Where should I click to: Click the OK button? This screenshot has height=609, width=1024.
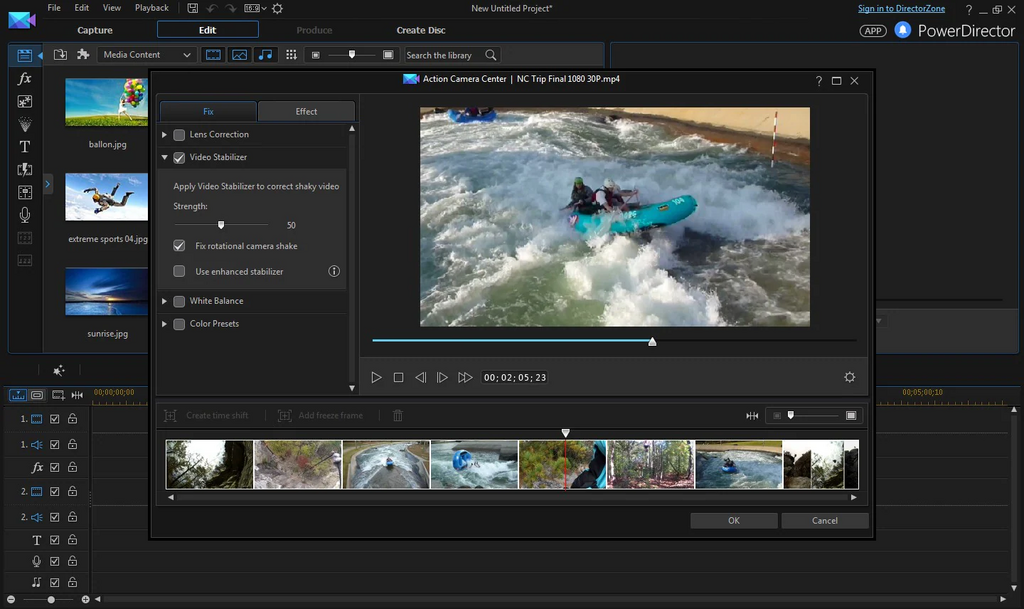(733, 520)
